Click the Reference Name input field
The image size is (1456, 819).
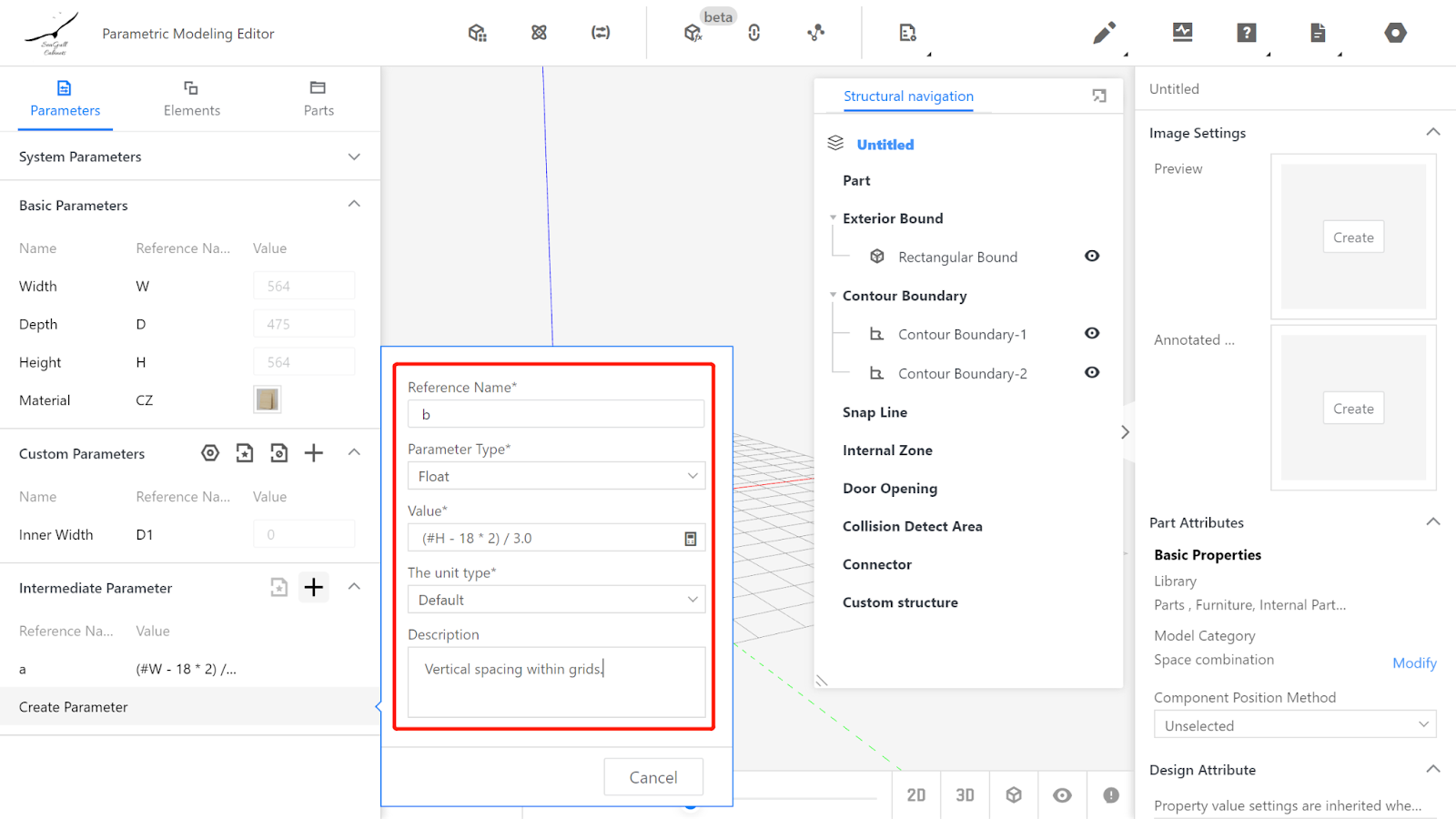coord(556,414)
